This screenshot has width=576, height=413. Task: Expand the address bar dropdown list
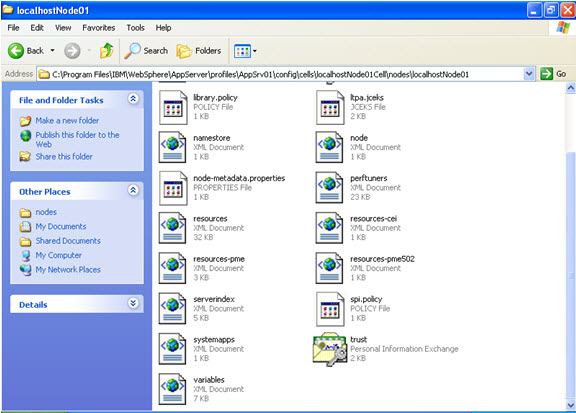point(528,74)
